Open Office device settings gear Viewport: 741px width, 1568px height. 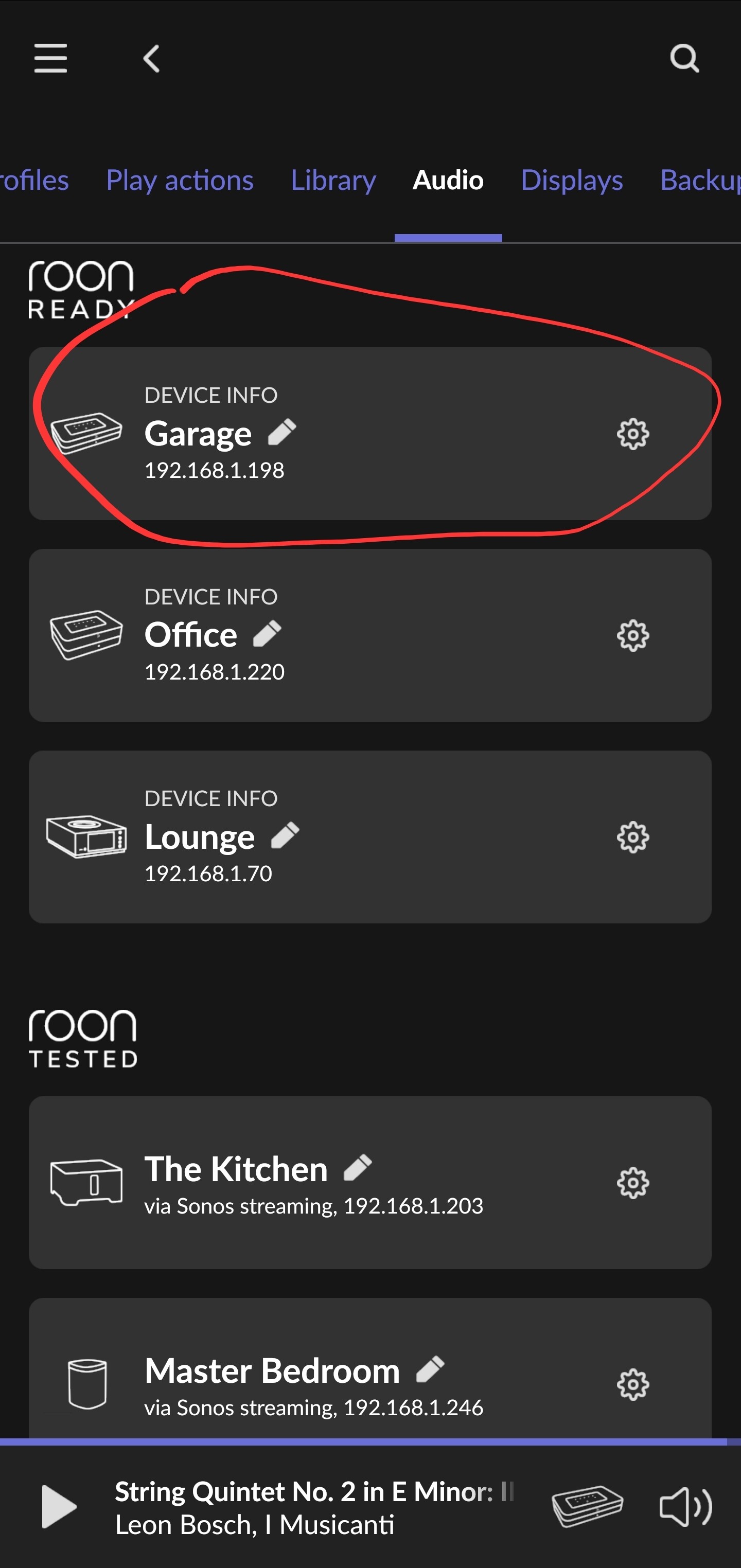[x=632, y=635]
